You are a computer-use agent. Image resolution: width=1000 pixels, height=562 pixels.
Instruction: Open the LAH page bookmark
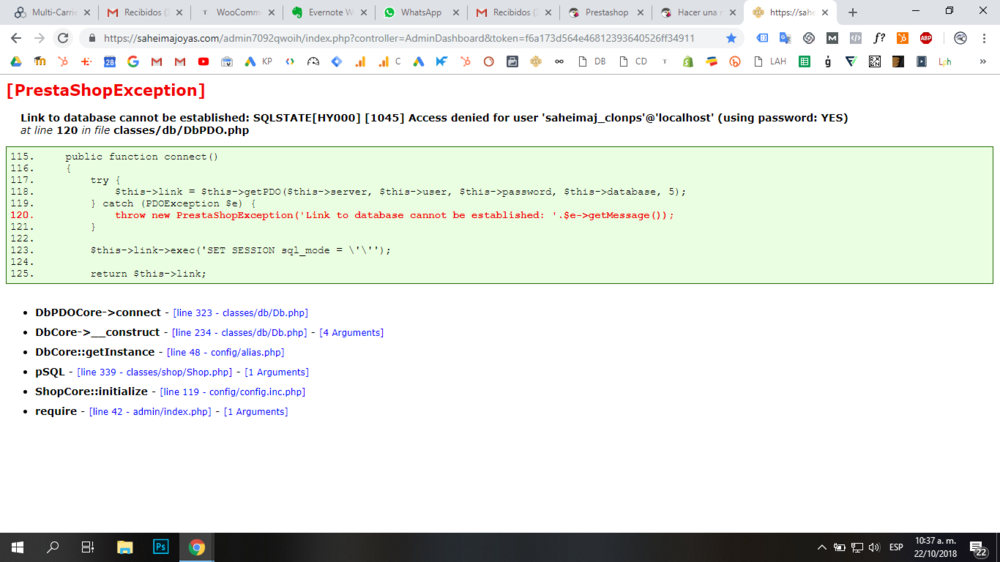pyautogui.click(x=770, y=62)
